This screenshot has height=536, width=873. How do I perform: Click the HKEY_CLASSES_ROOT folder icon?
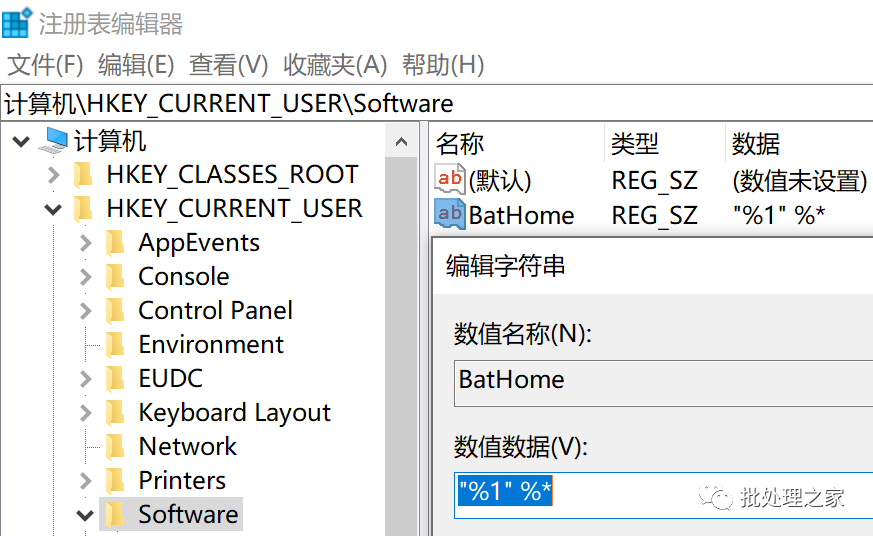[83, 175]
